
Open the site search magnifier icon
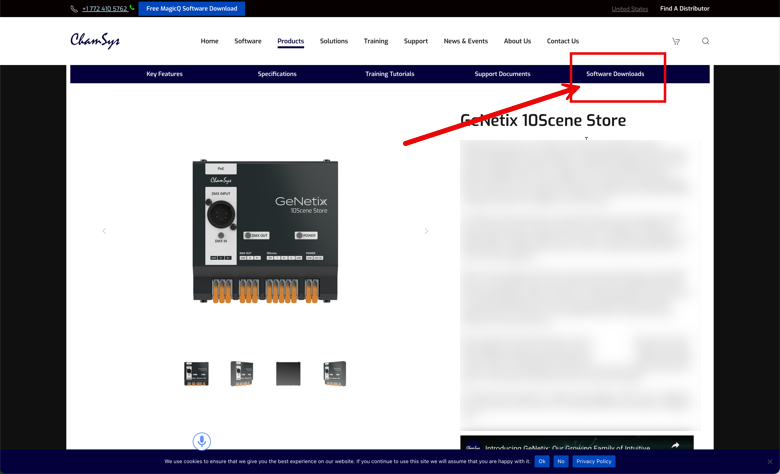pyautogui.click(x=705, y=41)
